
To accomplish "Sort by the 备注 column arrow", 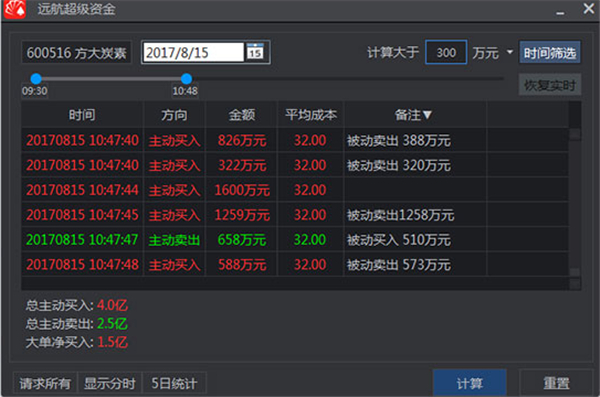I will pos(427,114).
